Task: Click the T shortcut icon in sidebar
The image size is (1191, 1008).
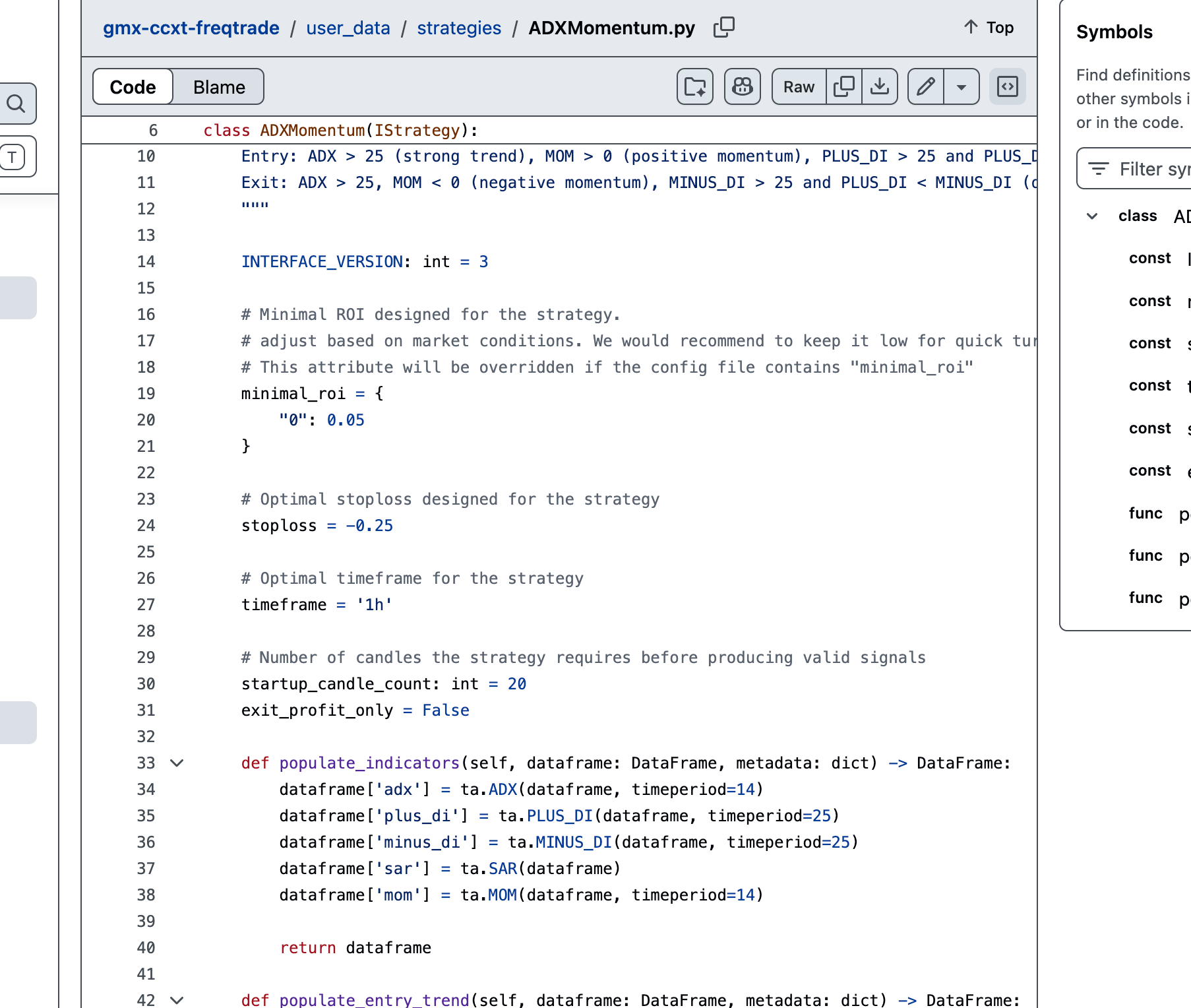Action: 13,157
